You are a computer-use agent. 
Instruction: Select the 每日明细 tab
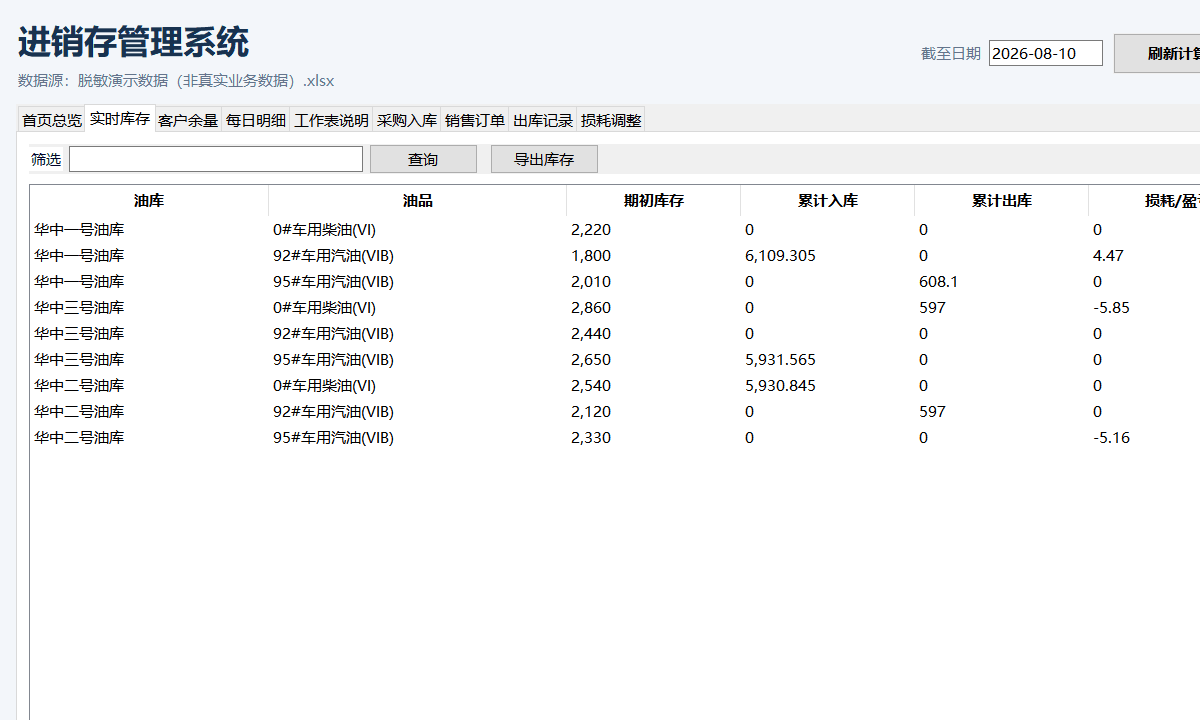coord(256,120)
